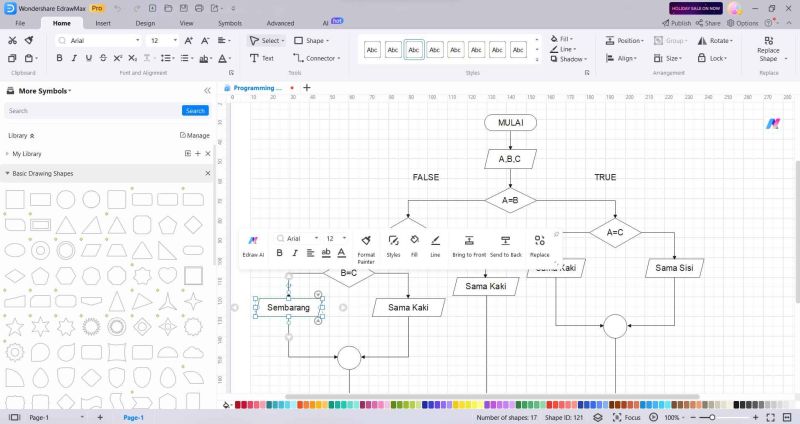
Task: Open the Fill dropdown in Styles group
Action: pyautogui.click(x=562, y=39)
